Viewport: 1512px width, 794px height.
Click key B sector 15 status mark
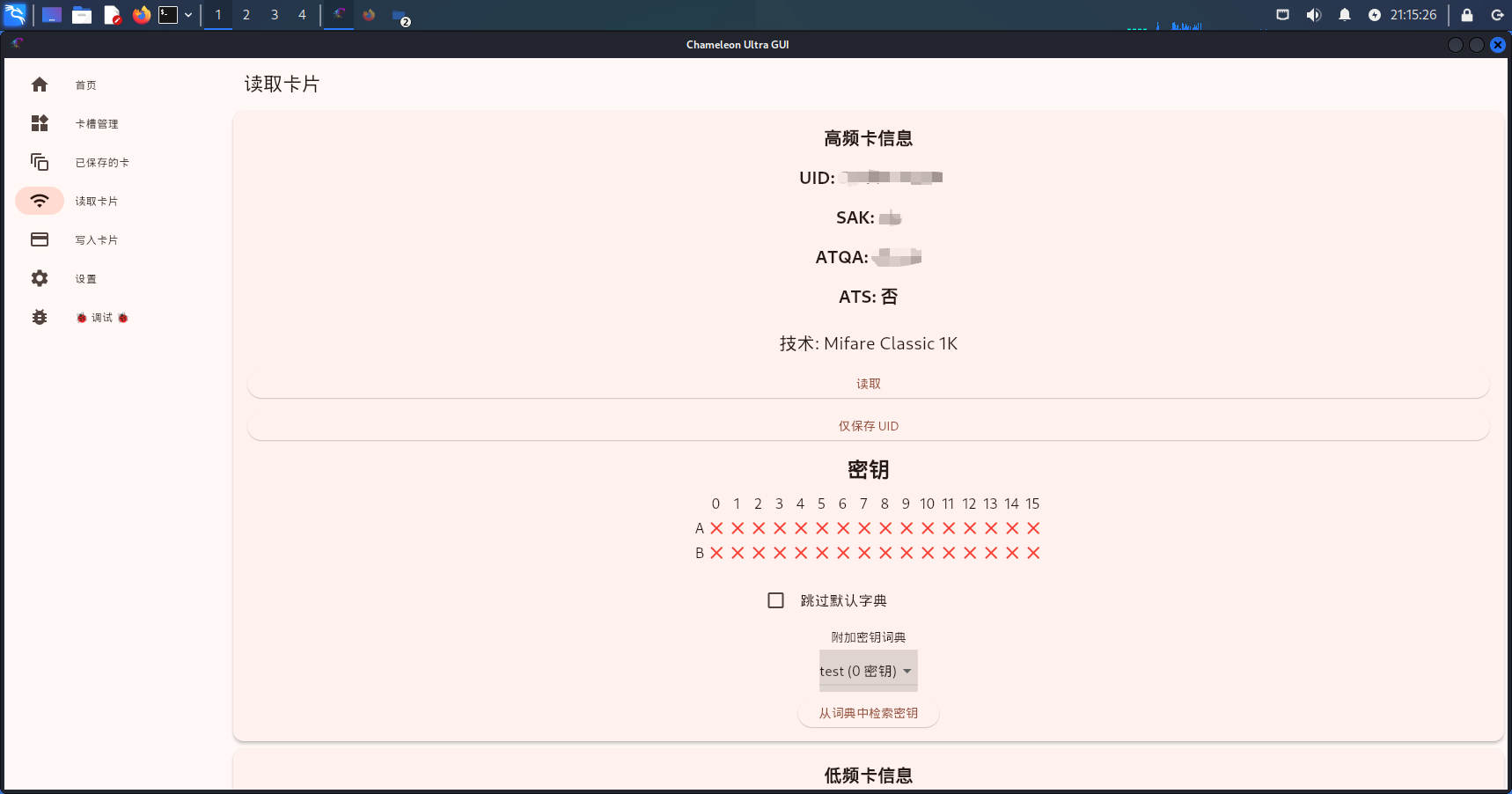(1033, 553)
